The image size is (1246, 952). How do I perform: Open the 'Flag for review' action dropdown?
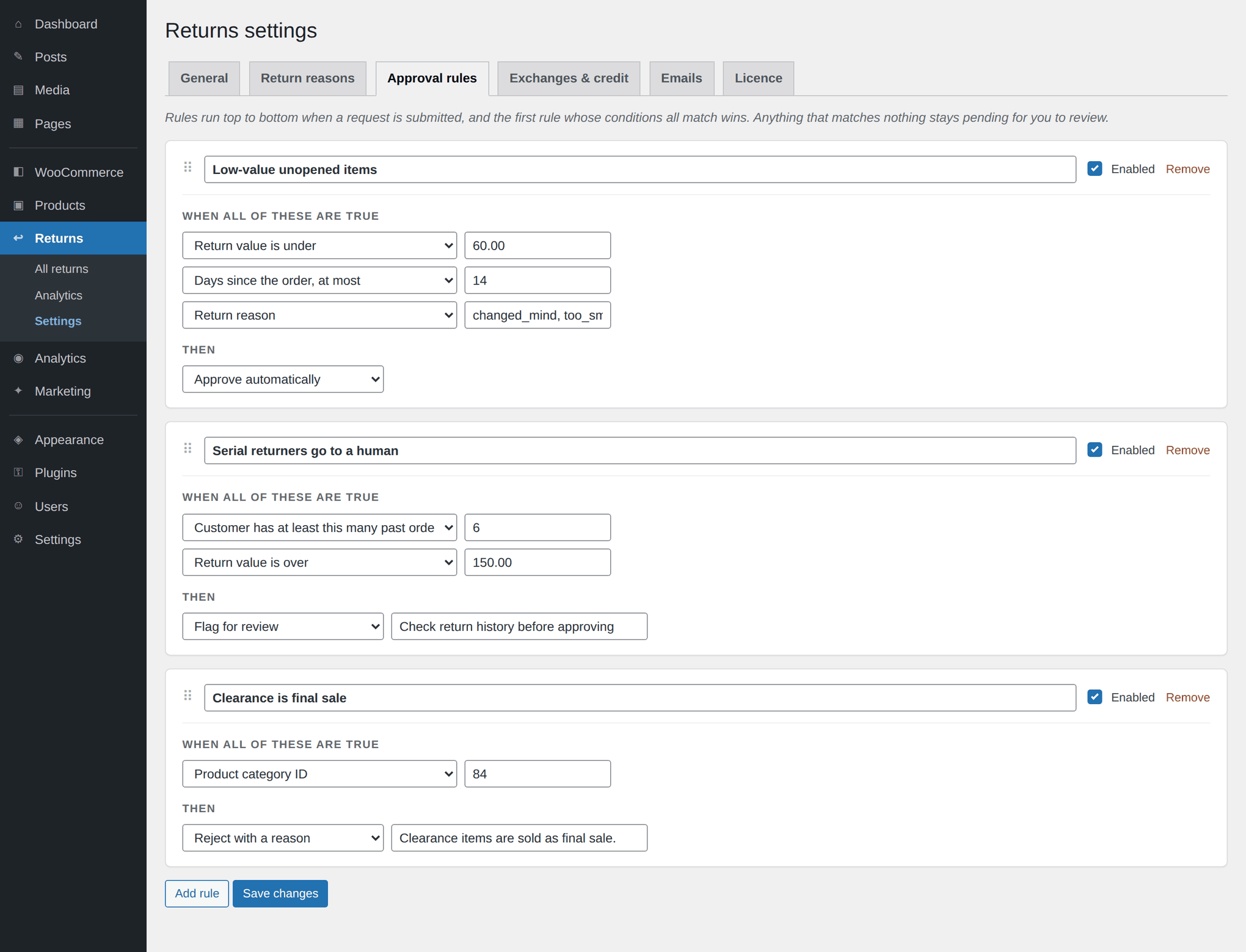[x=283, y=627]
